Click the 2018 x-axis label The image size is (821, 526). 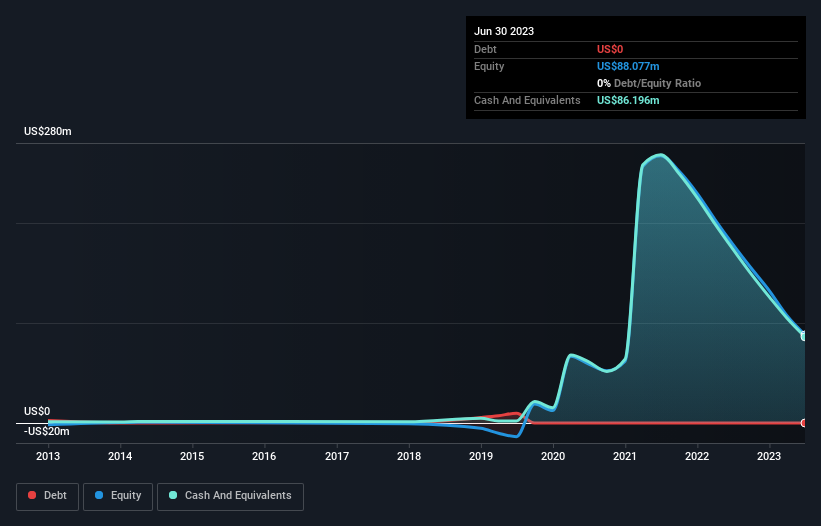tap(409, 456)
